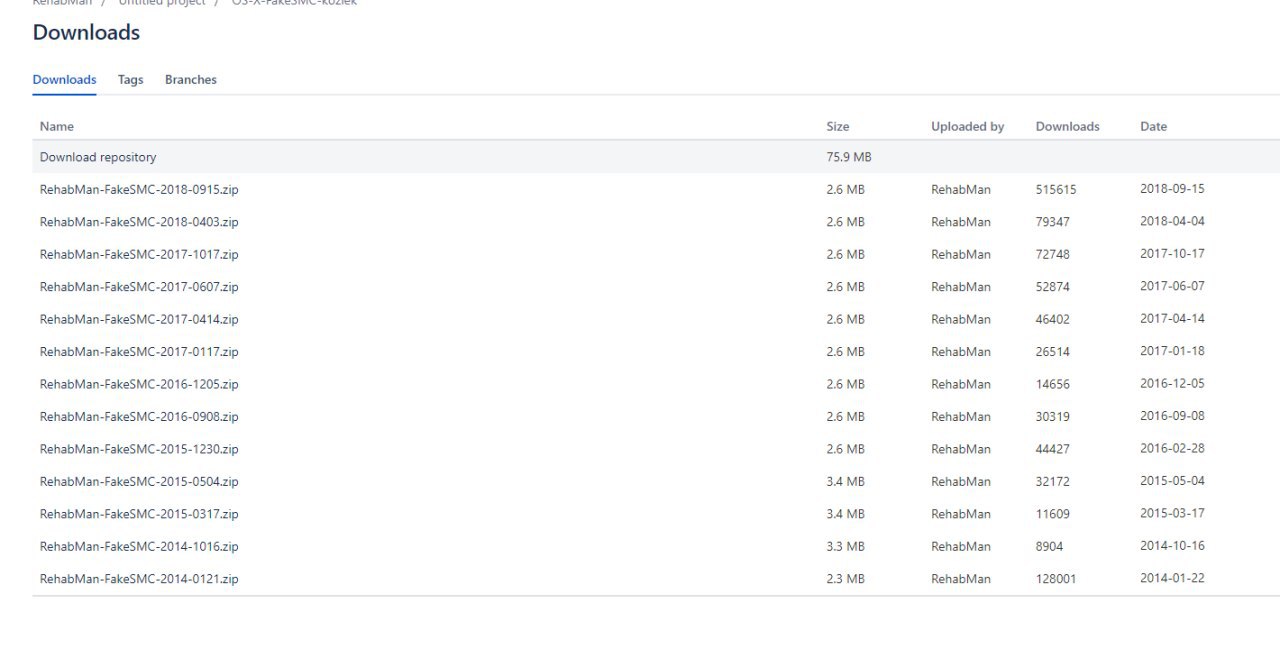Image resolution: width=1280 pixels, height=658 pixels.
Task: Open the Downloads tab
Action: click(64, 80)
